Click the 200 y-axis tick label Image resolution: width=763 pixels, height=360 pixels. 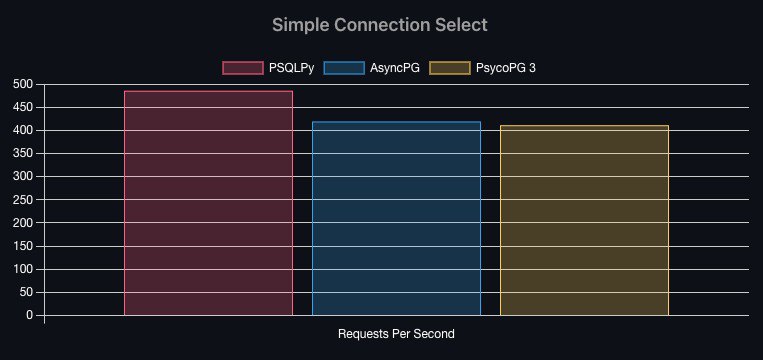22,223
